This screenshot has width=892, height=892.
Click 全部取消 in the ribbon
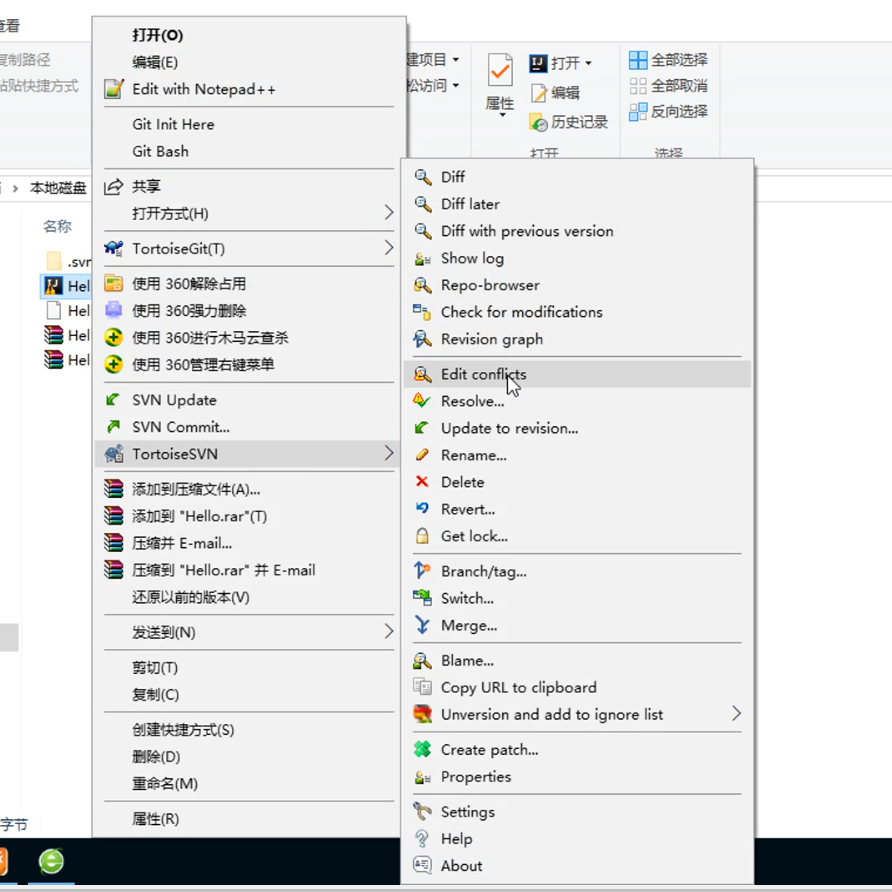pyautogui.click(x=668, y=86)
